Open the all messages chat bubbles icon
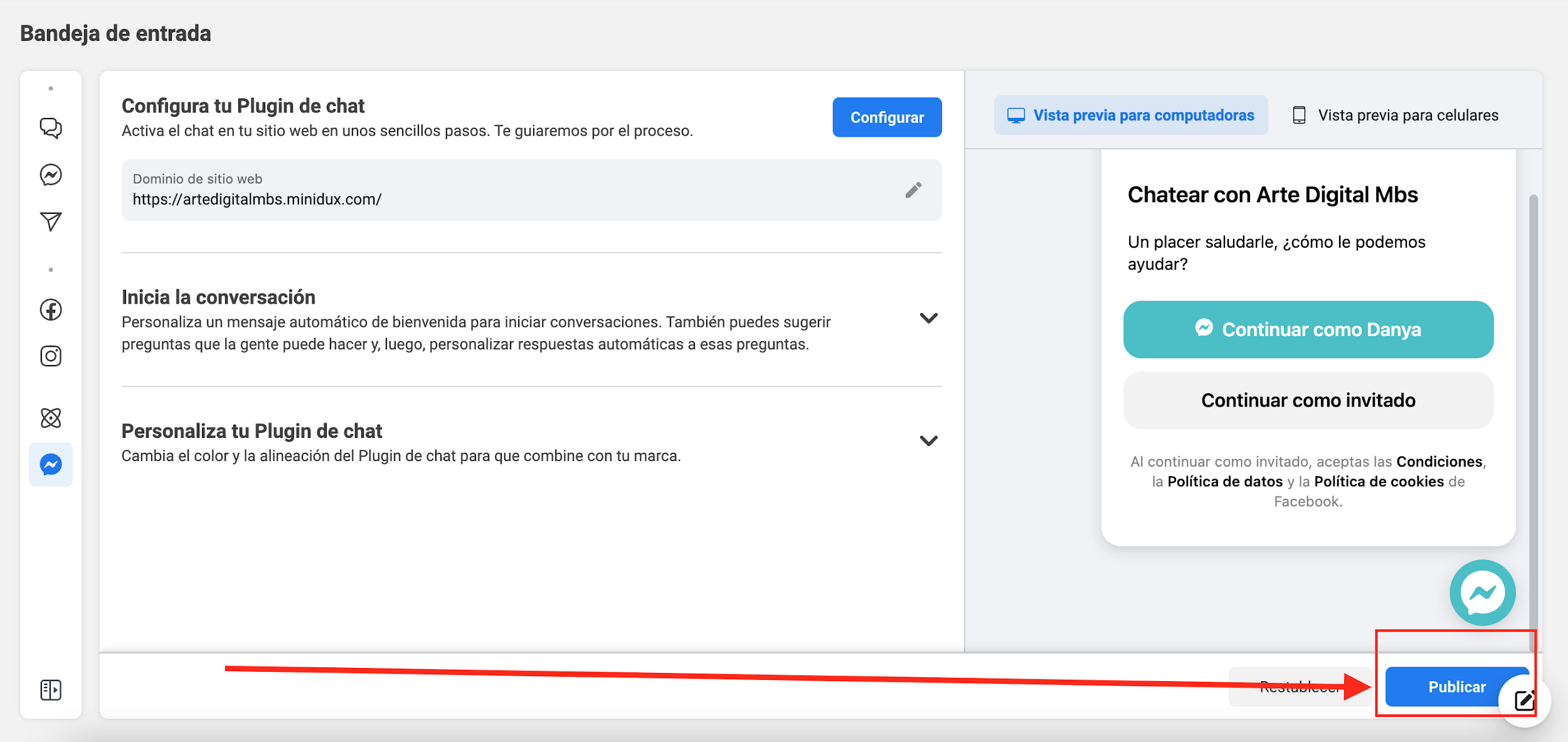This screenshot has width=1568, height=742. click(x=51, y=128)
